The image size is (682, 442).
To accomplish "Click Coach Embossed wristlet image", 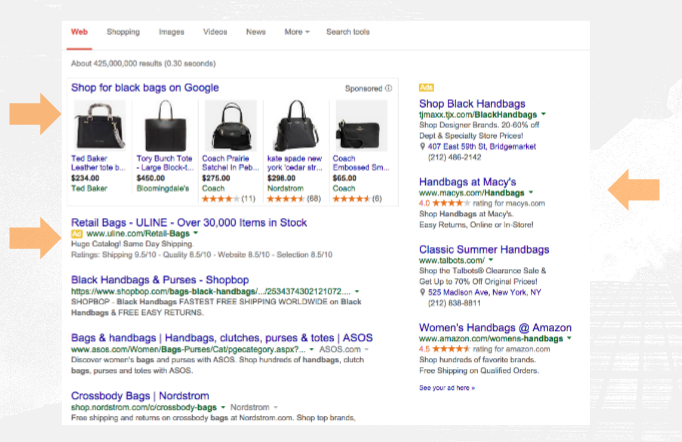I will (x=361, y=125).
